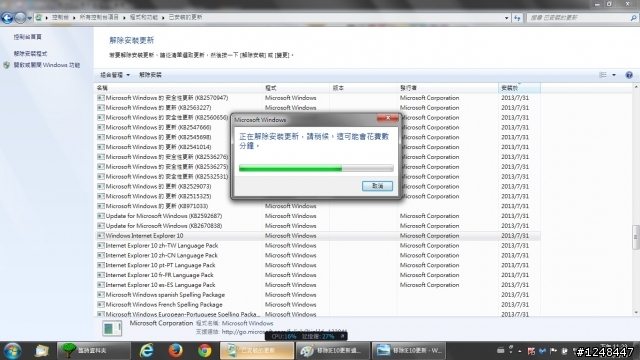
Task: Expand the arrow after 所有控制台項目 breadcrumb
Action: coord(124,18)
